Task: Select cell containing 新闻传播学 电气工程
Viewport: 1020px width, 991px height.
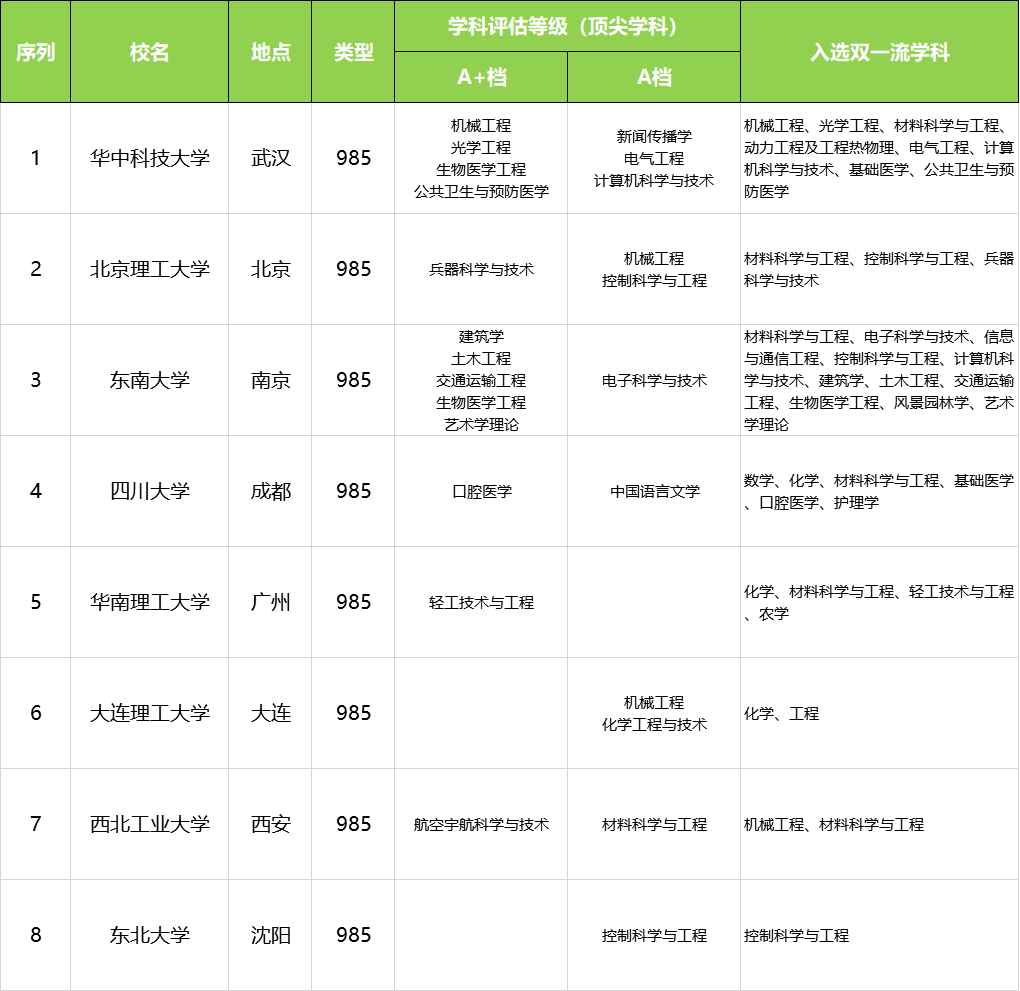Action: tap(654, 158)
